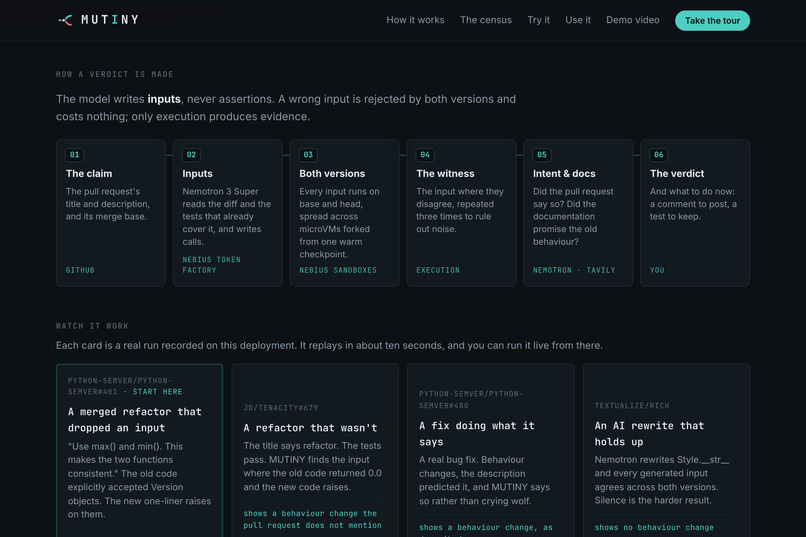This screenshot has width=806, height=537.
Task: Click the EXECUTION tag label
Action: tap(438, 270)
